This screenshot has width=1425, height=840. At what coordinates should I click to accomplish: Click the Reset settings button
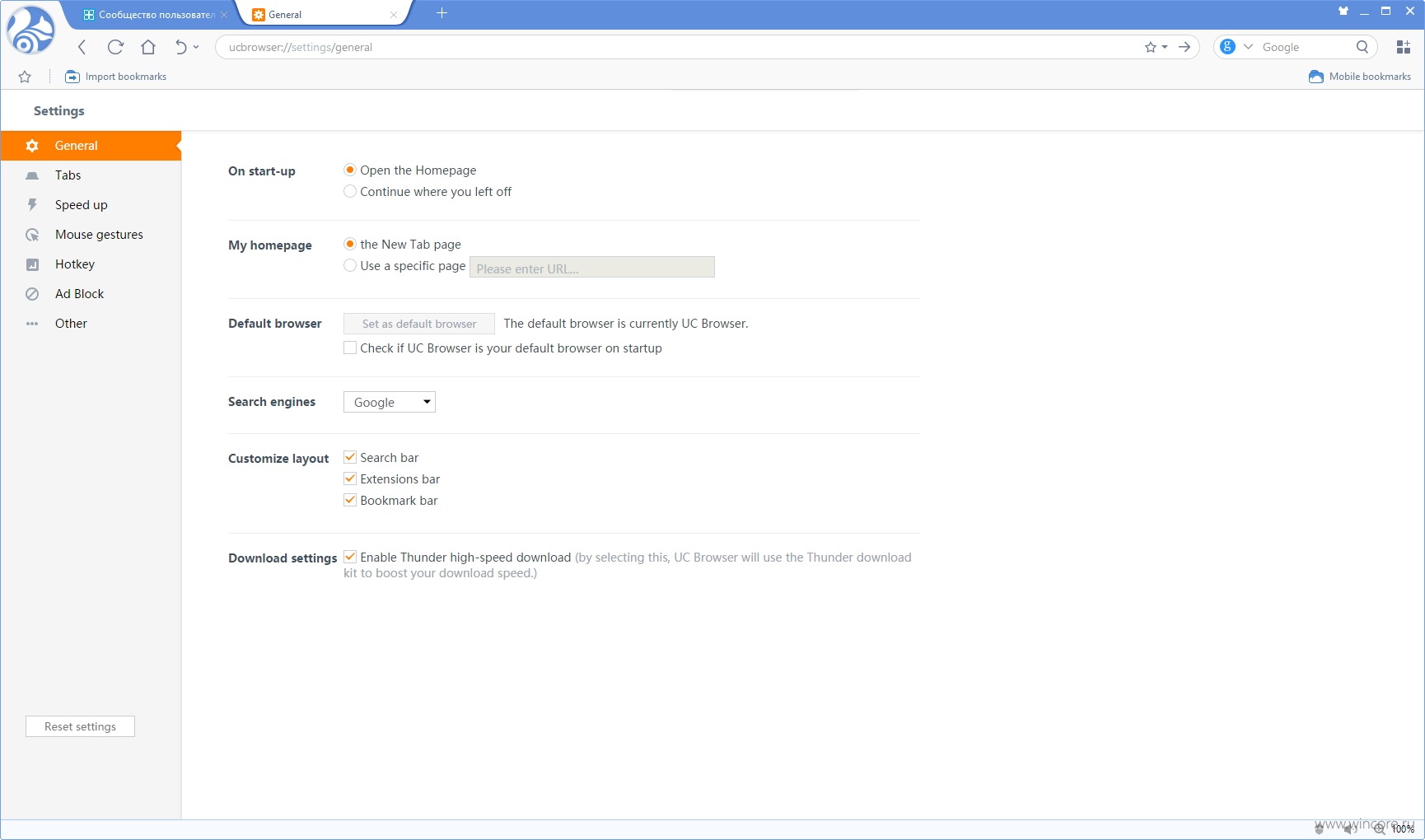[x=80, y=726]
